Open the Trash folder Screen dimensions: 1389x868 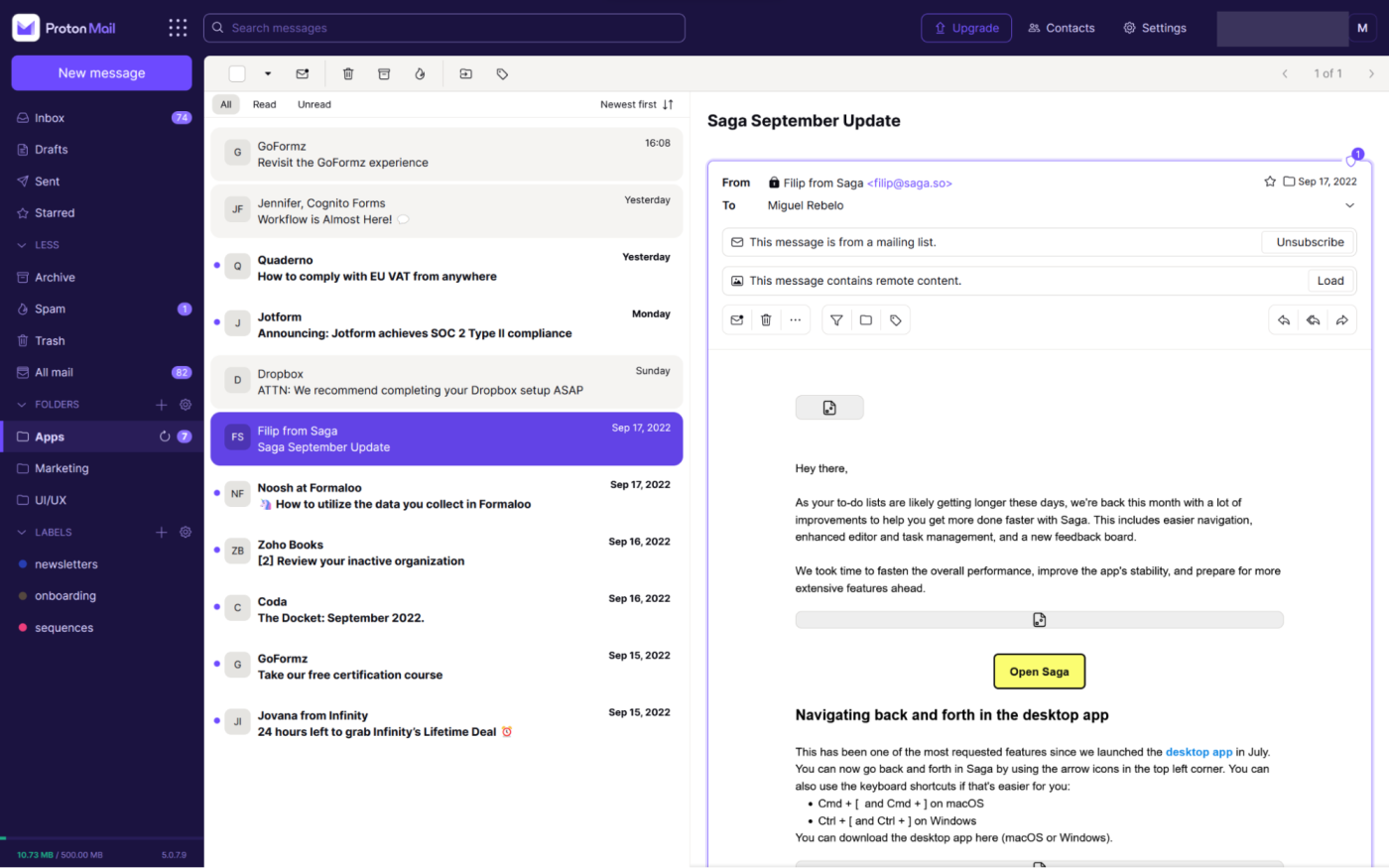click(x=102, y=341)
